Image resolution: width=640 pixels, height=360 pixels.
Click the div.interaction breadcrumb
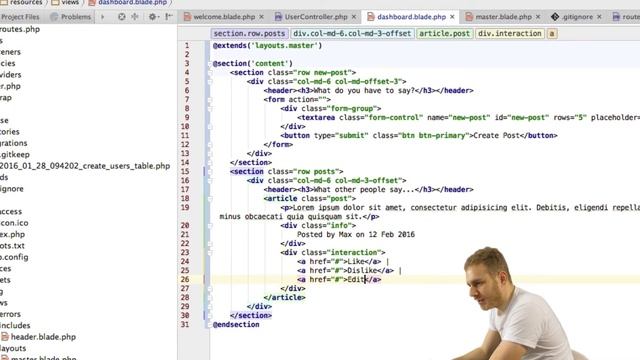(510, 33)
